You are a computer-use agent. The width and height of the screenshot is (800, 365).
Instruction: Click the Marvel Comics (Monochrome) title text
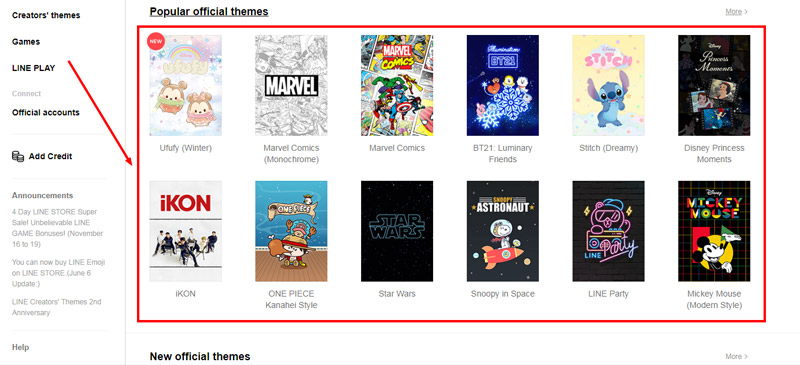(291, 154)
